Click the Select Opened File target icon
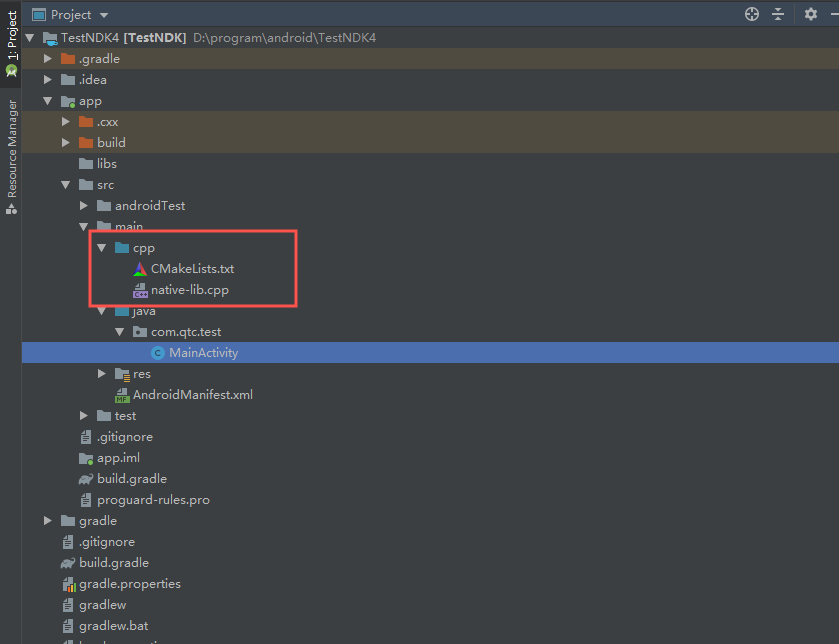839x644 pixels. 751,14
